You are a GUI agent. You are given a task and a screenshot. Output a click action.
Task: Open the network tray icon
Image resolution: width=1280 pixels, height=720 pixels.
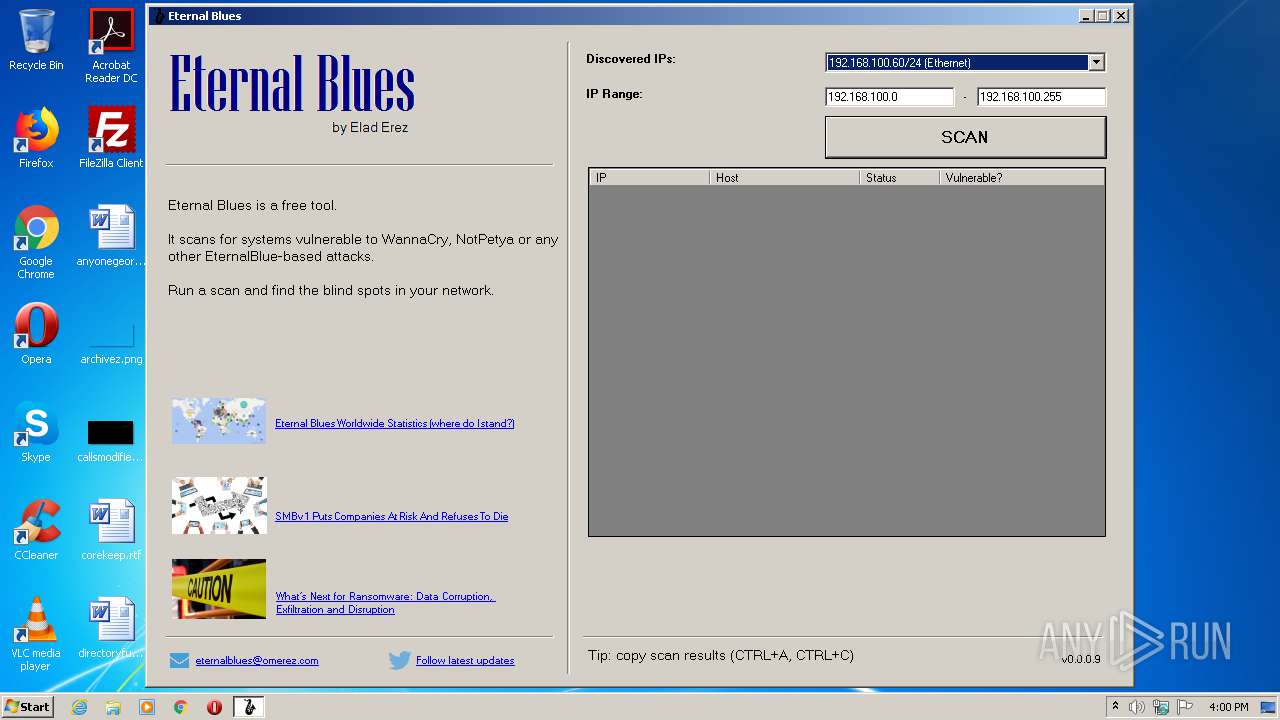pos(1161,707)
